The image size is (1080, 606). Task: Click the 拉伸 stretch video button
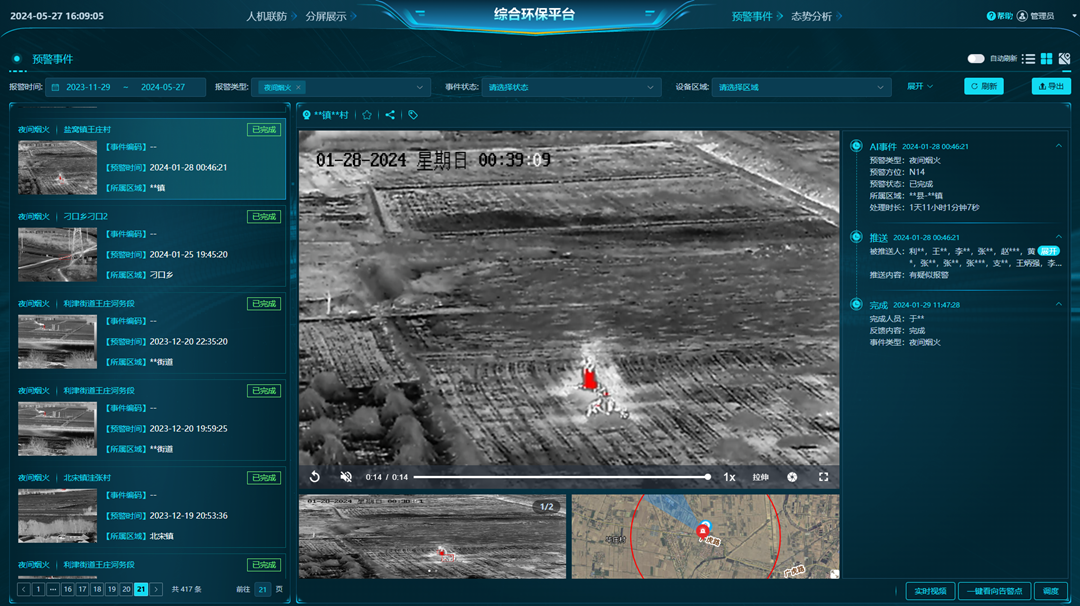coord(760,477)
